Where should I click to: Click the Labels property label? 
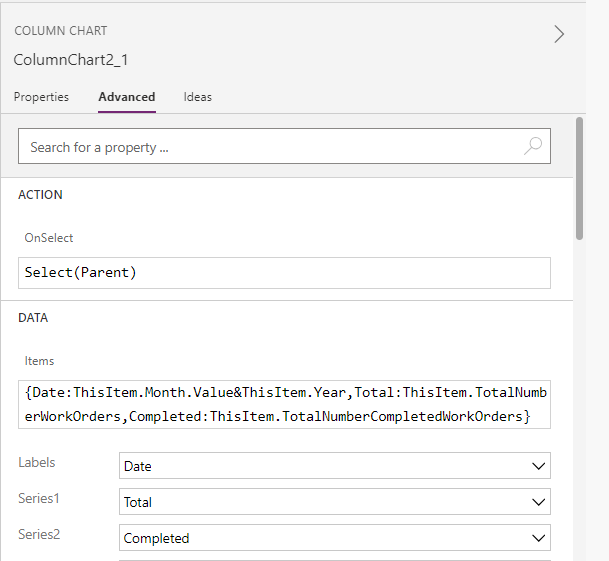tap(37, 462)
